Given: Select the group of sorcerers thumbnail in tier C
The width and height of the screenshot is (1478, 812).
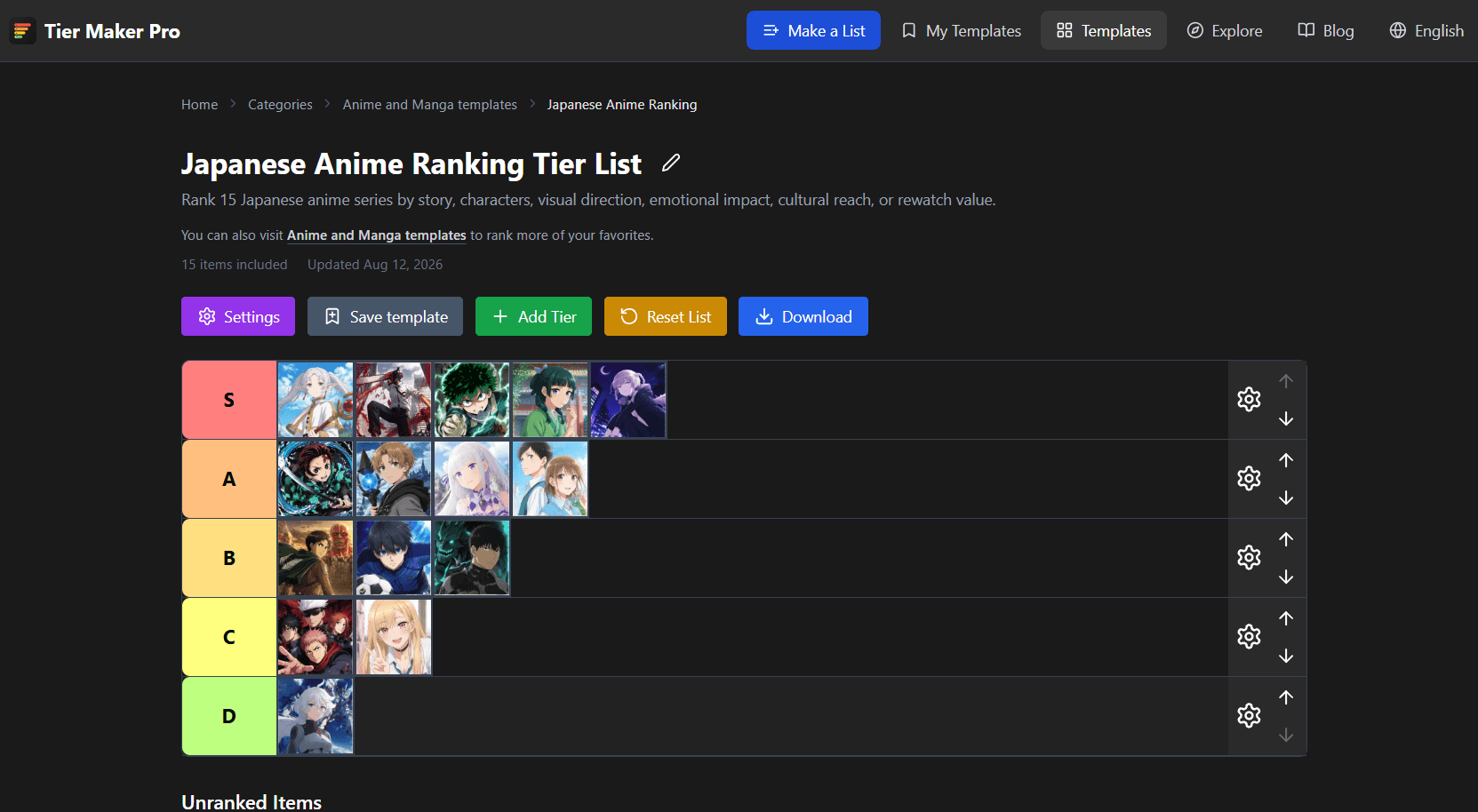Looking at the screenshot, I should pos(316,637).
